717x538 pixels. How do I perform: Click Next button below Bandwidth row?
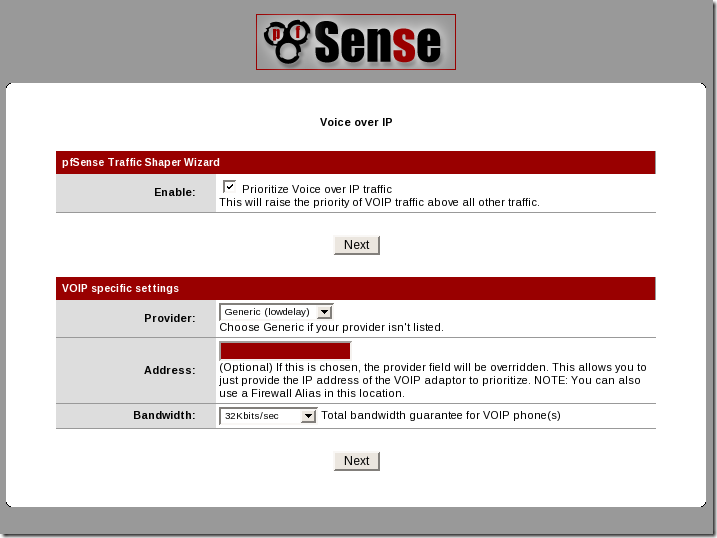[x=357, y=461]
